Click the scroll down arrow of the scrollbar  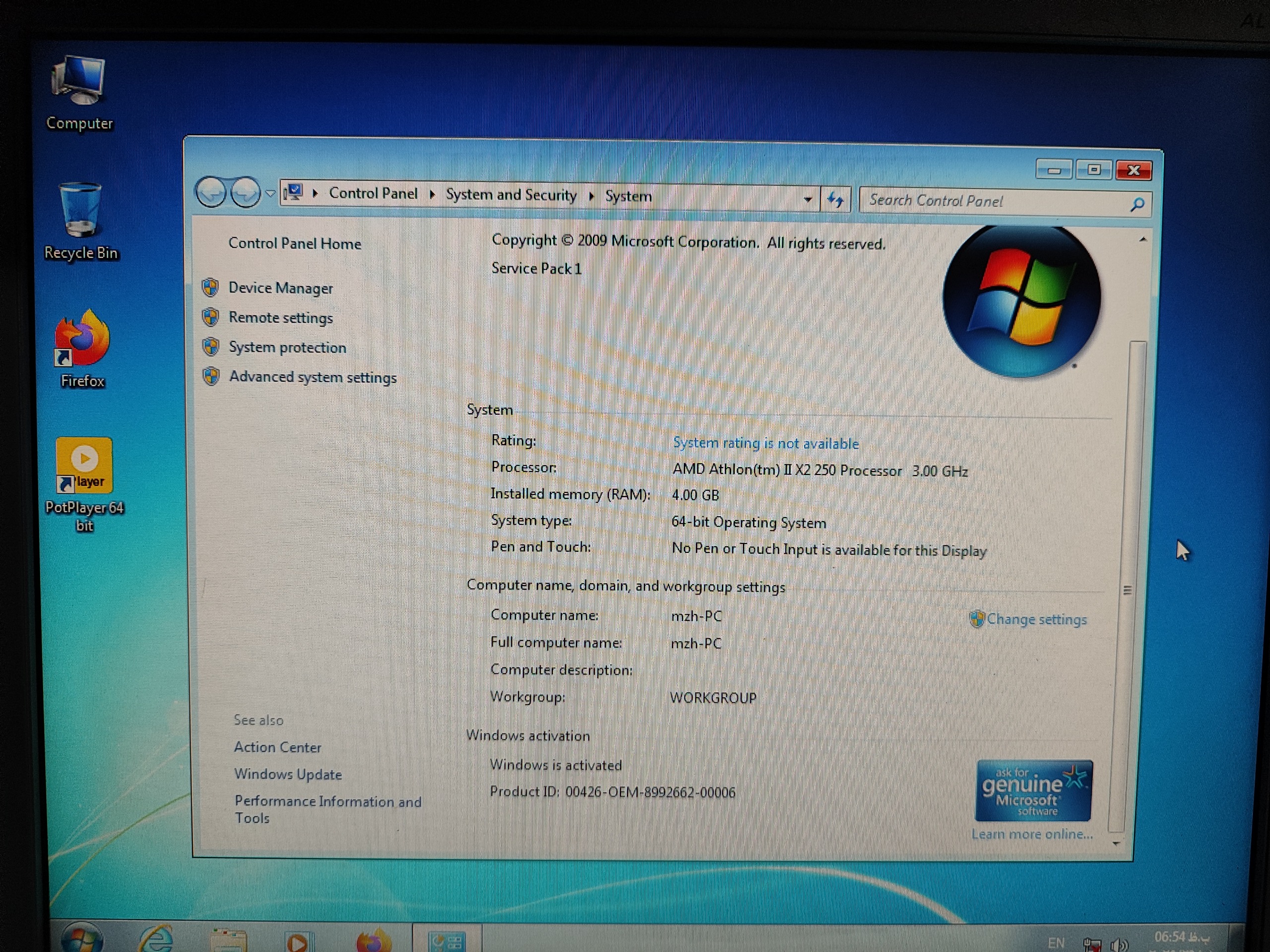click(1116, 843)
